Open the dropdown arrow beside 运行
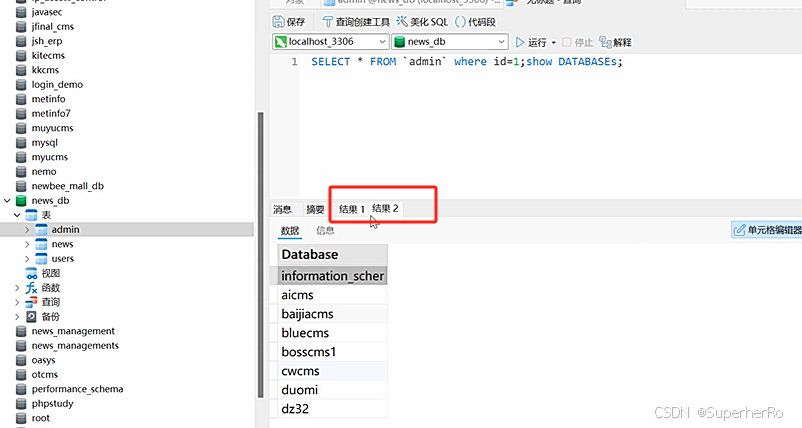The height and width of the screenshot is (428, 802). point(553,42)
